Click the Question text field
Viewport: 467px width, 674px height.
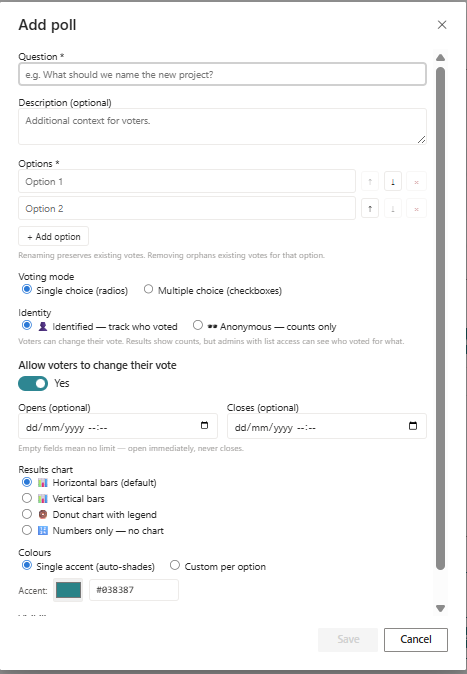(222, 74)
